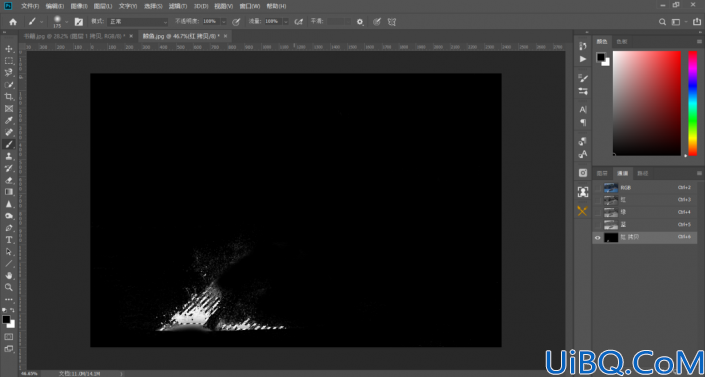Select the Pen tool
The image size is (705, 377).
pyautogui.click(x=9, y=228)
